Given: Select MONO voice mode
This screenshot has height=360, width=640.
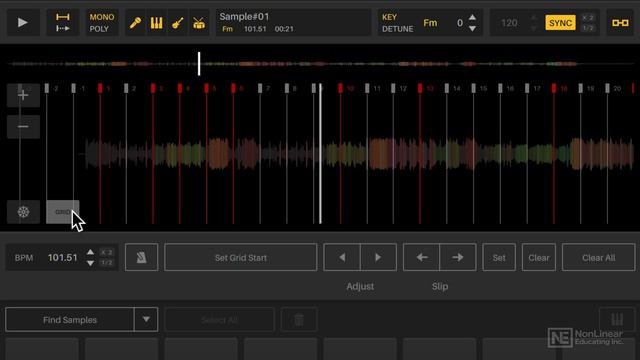Looking at the screenshot, I should point(102,17).
